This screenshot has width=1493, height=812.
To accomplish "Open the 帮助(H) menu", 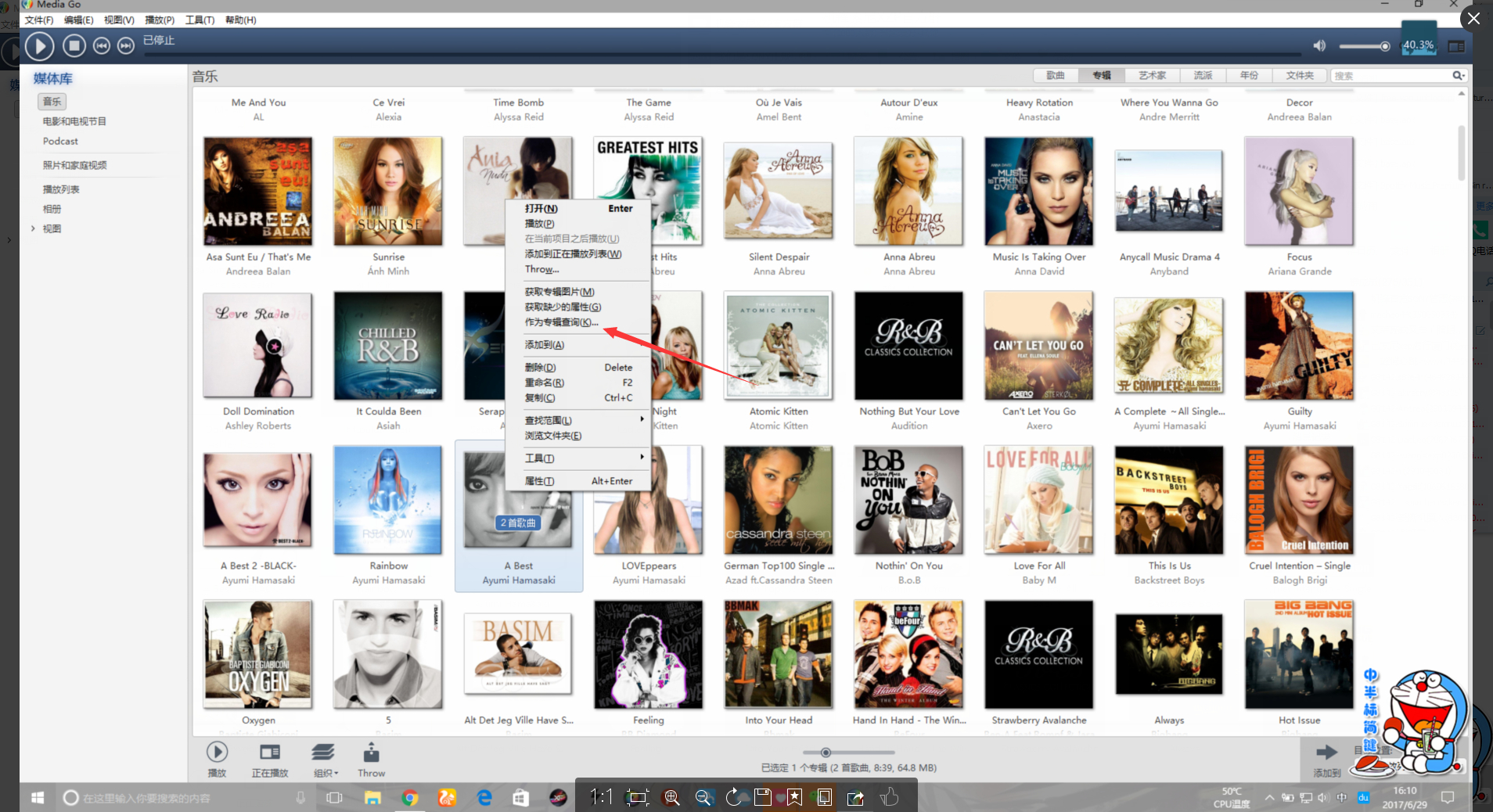I will coord(241,20).
